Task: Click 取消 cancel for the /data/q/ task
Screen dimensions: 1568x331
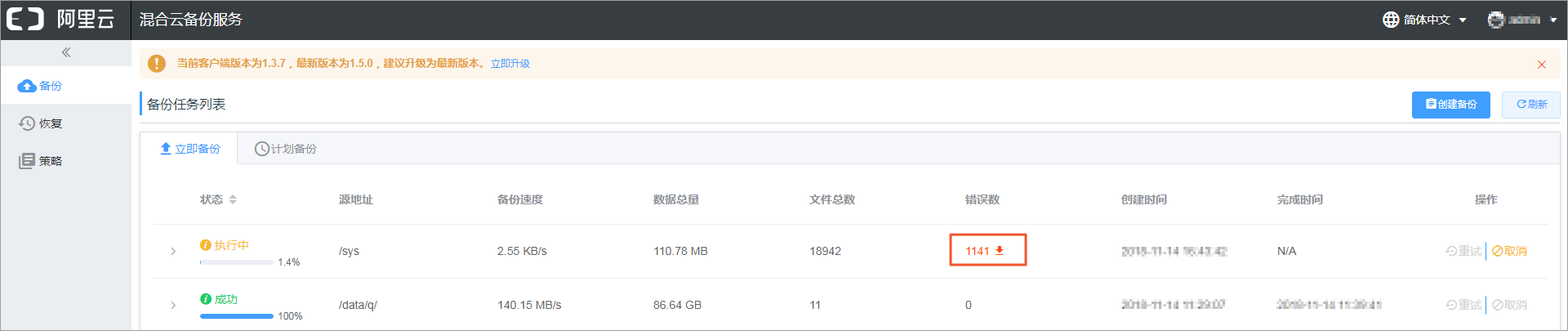Action: tap(1509, 305)
